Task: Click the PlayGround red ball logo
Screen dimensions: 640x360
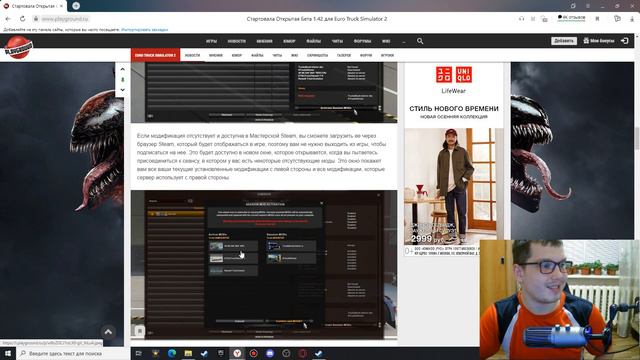Action: click(x=18, y=48)
